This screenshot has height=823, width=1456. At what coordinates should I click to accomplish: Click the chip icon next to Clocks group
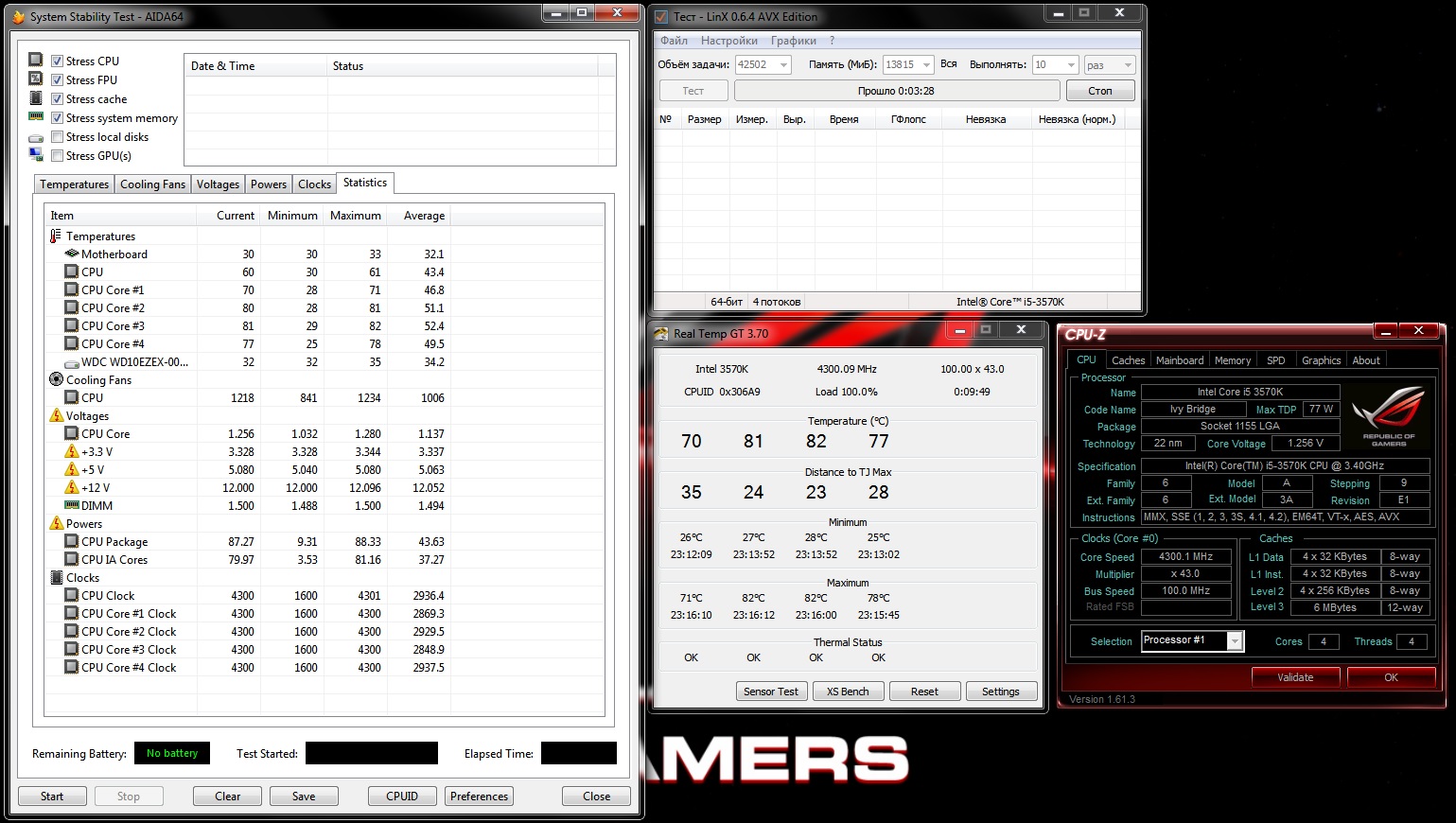[x=56, y=578]
